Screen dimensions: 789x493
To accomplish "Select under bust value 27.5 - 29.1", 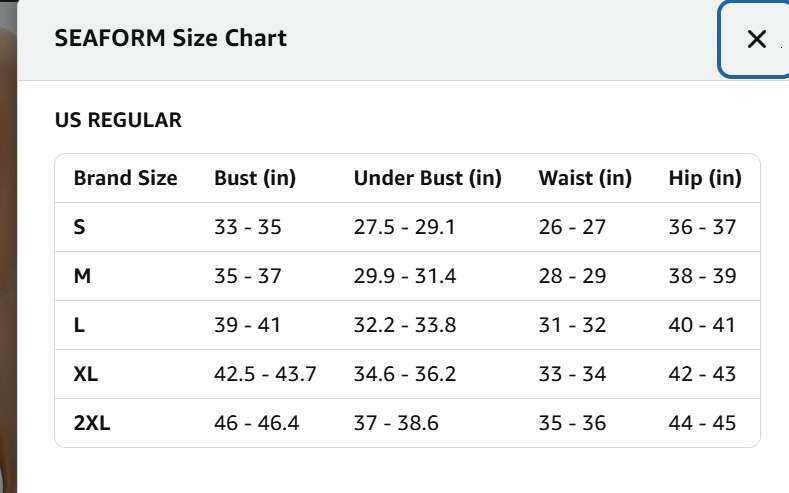I will pos(404,227).
